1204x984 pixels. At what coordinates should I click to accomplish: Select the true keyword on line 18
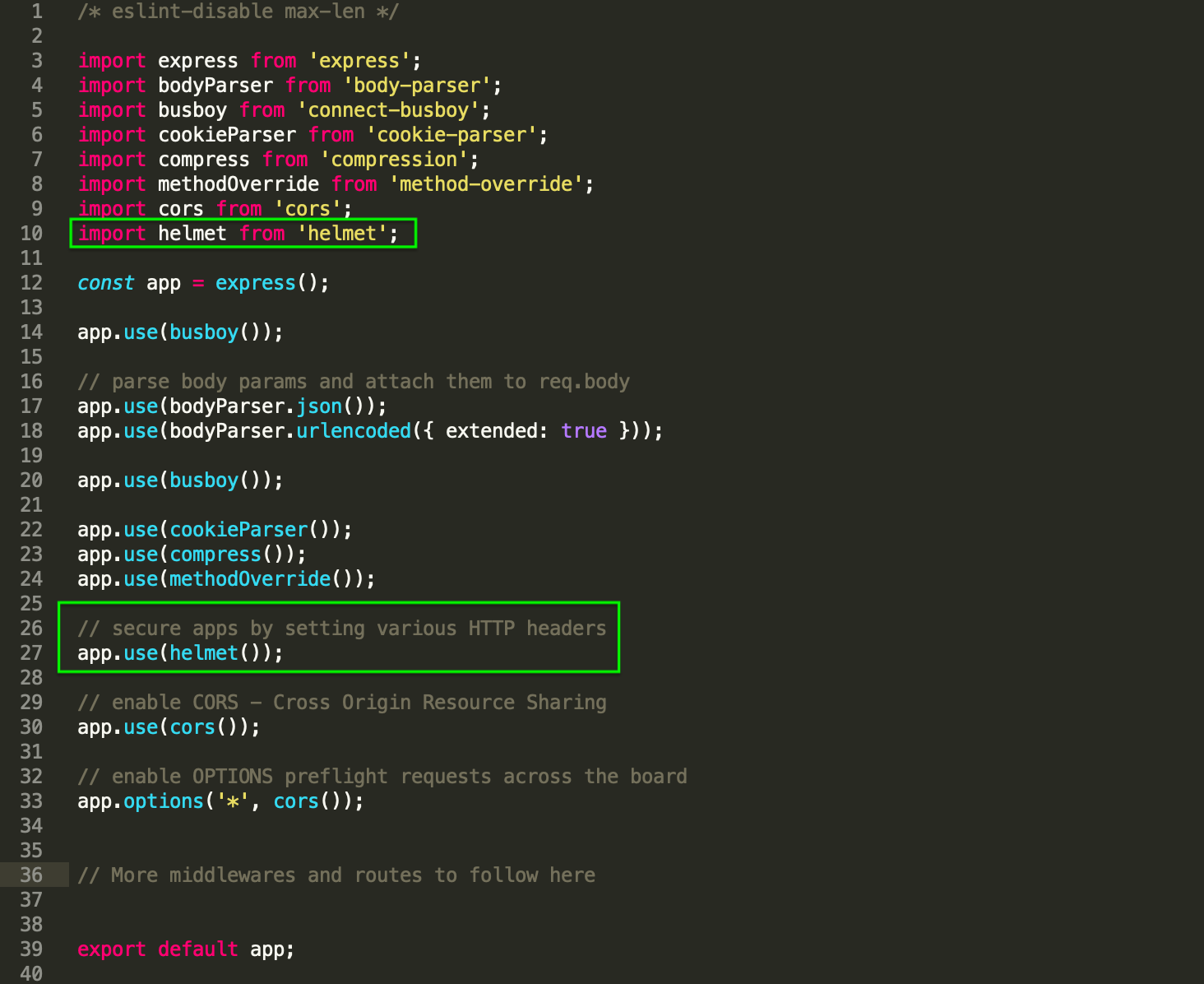coord(584,430)
